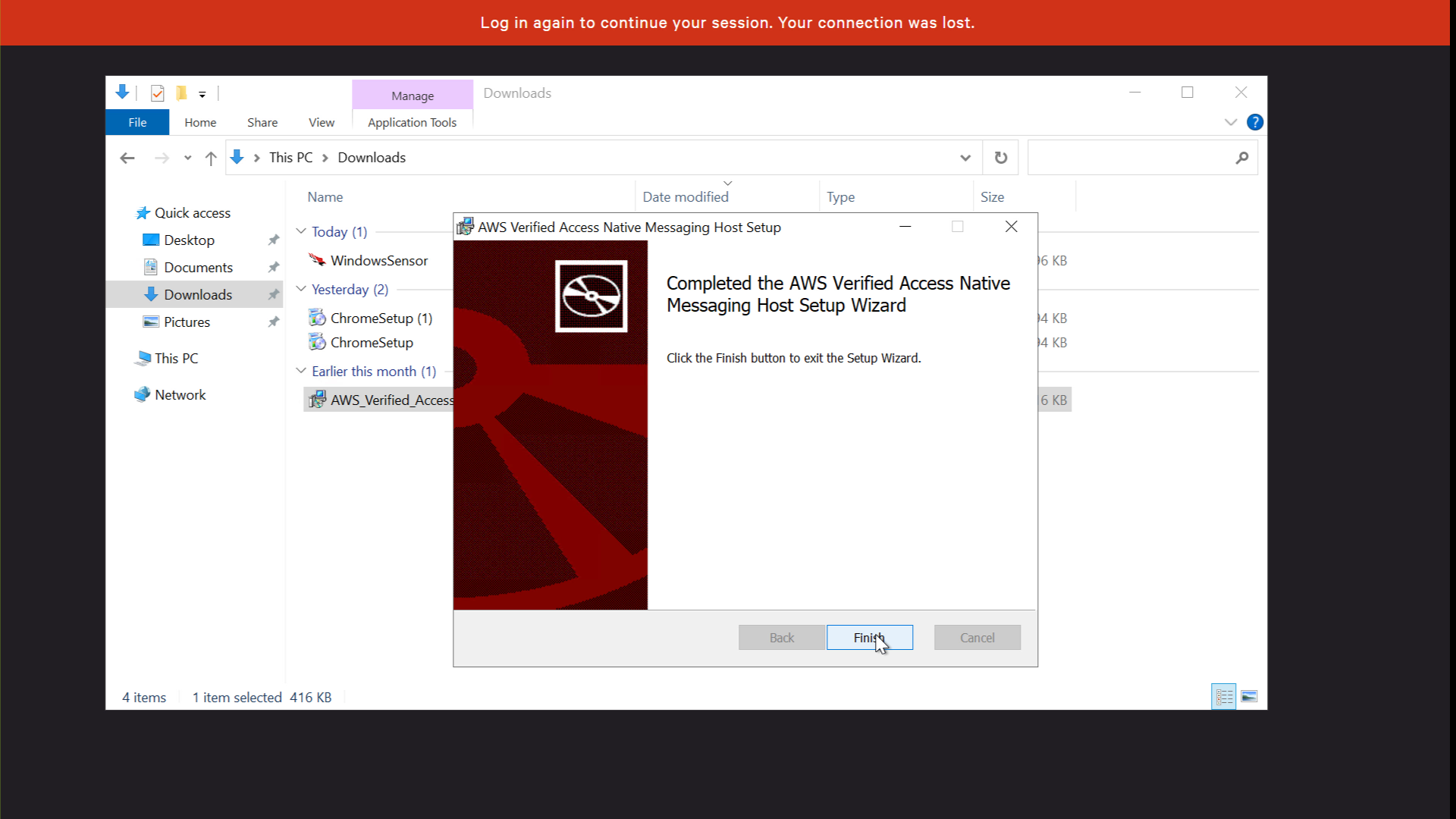Viewport: 1456px width, 819px height.
Task: Open Documents in navigation pane
Action: [198, 268]
